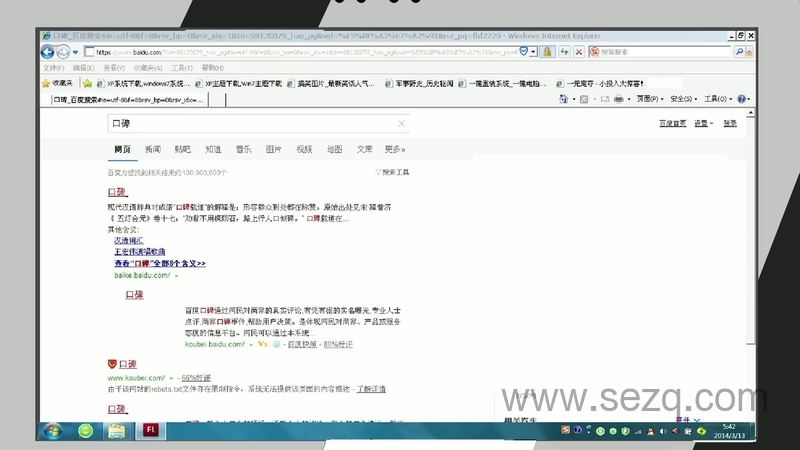Expand arrow next to www.koubei.com
This screenshot has height=450, width=800.
[171, 378]
